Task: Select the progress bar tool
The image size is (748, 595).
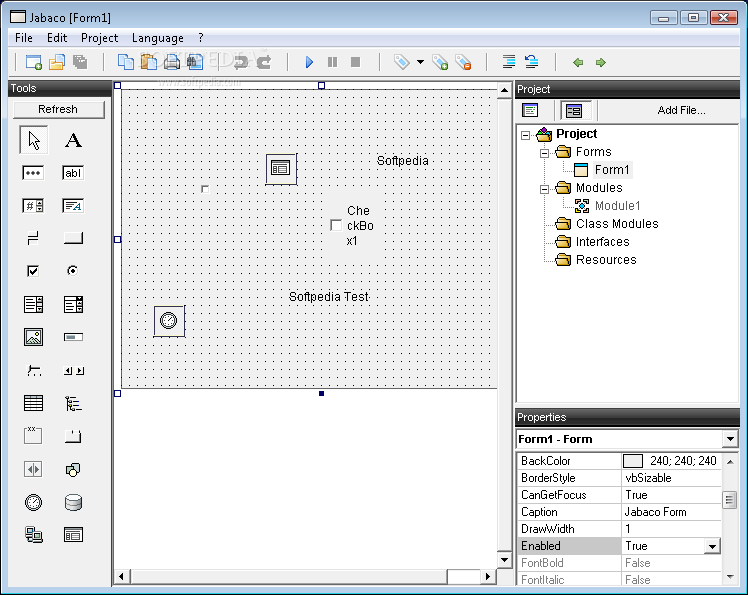Action: [73, 337]
